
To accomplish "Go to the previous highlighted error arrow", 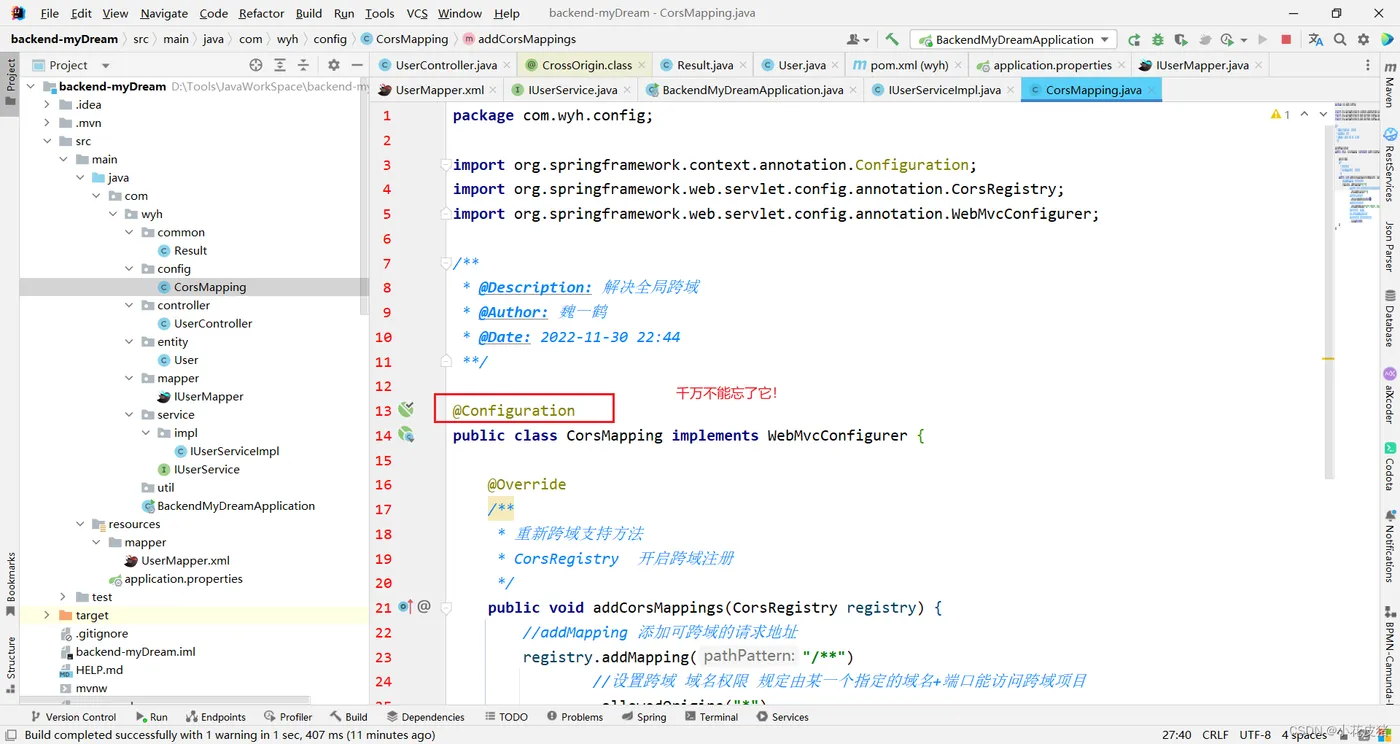I will click(1304, 115).
